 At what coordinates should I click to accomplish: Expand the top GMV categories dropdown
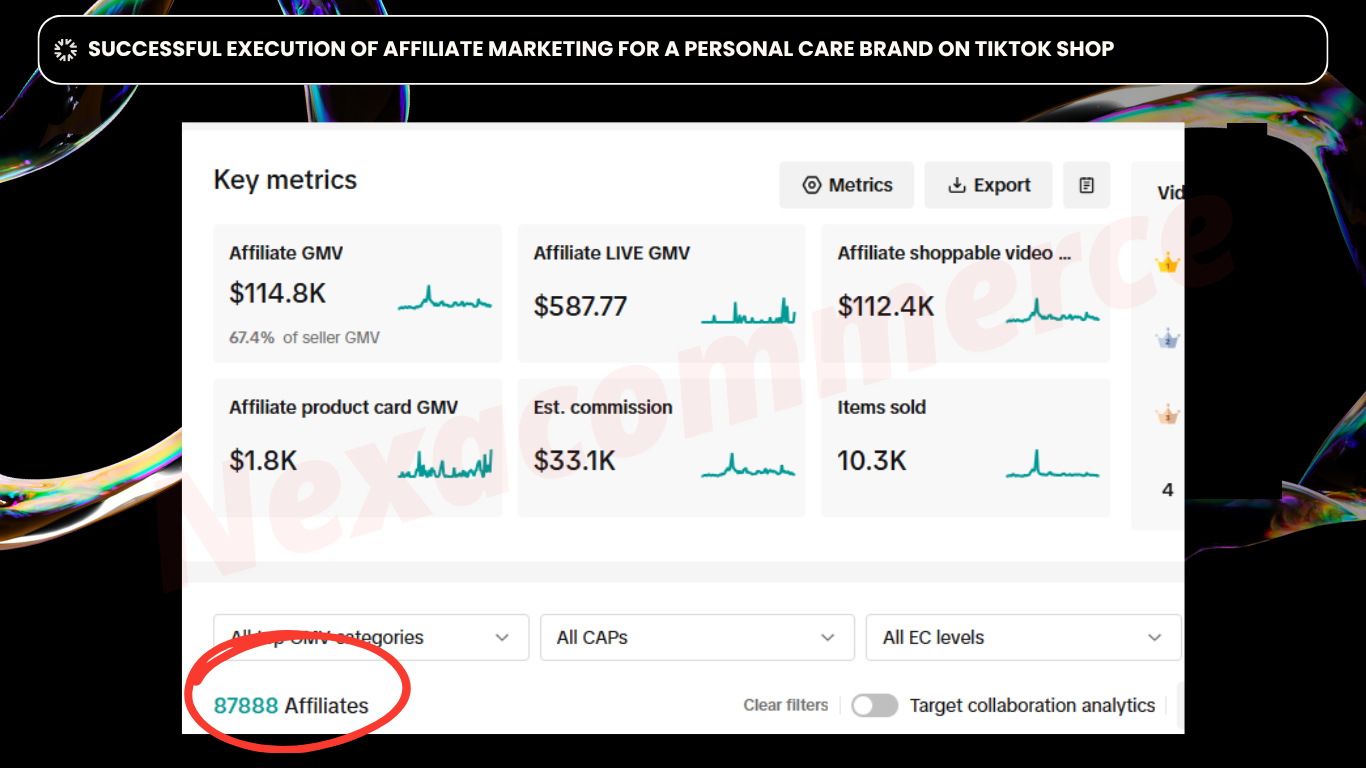(371, 637)
